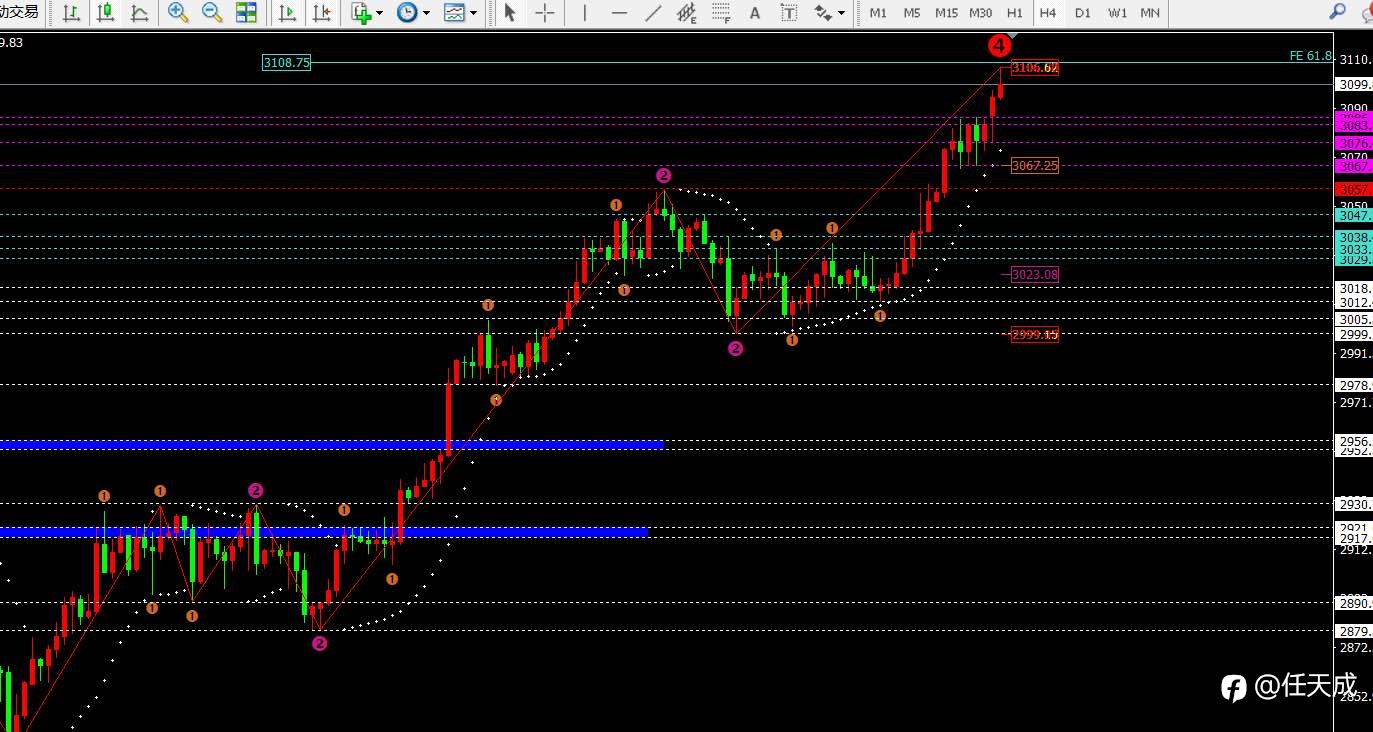Expand the templates dropdown arrow
Image resolution: width=1373 pixels, height=732 pixels.
pos(473,13)
